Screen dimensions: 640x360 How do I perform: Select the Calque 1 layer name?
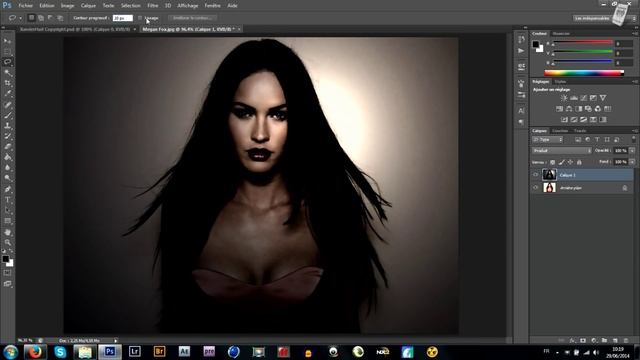tap(567, 175)
